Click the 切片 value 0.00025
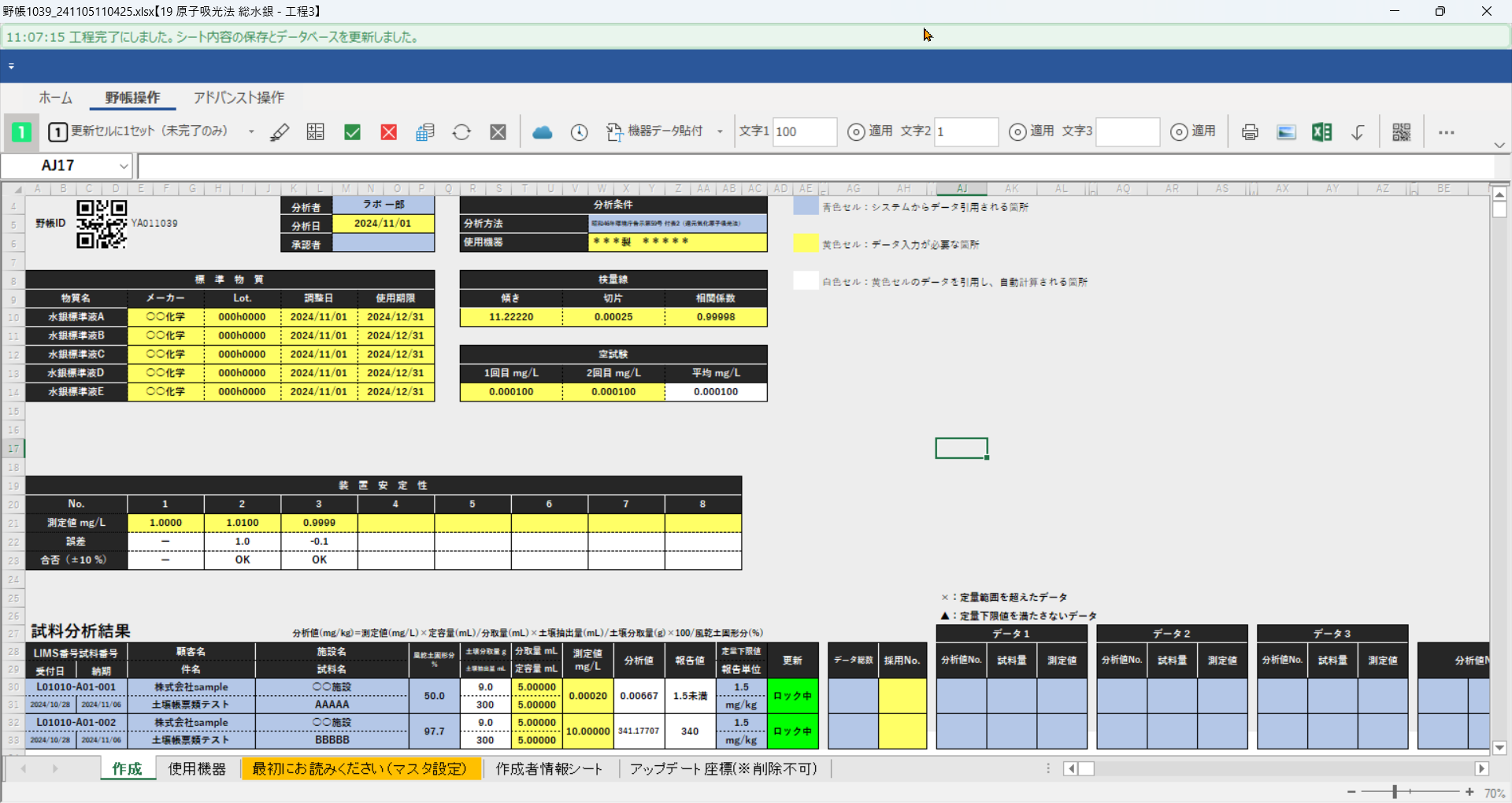The width and height of the screenshot is (1512, 803). point(613,317)
